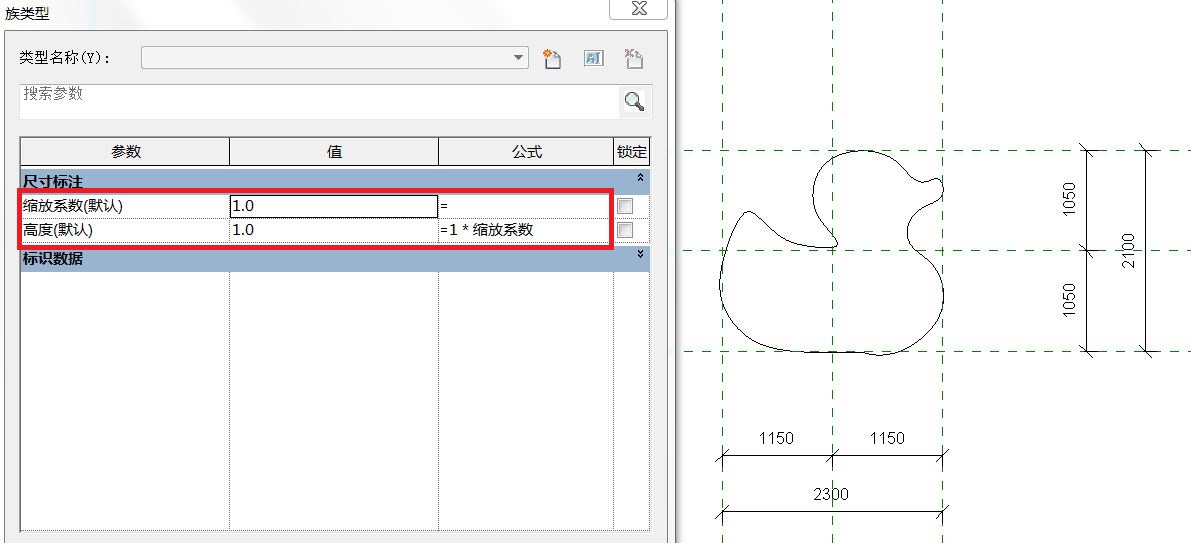
Task: Select the upper 1050 dimension
Action: [x=1069, y=199]
